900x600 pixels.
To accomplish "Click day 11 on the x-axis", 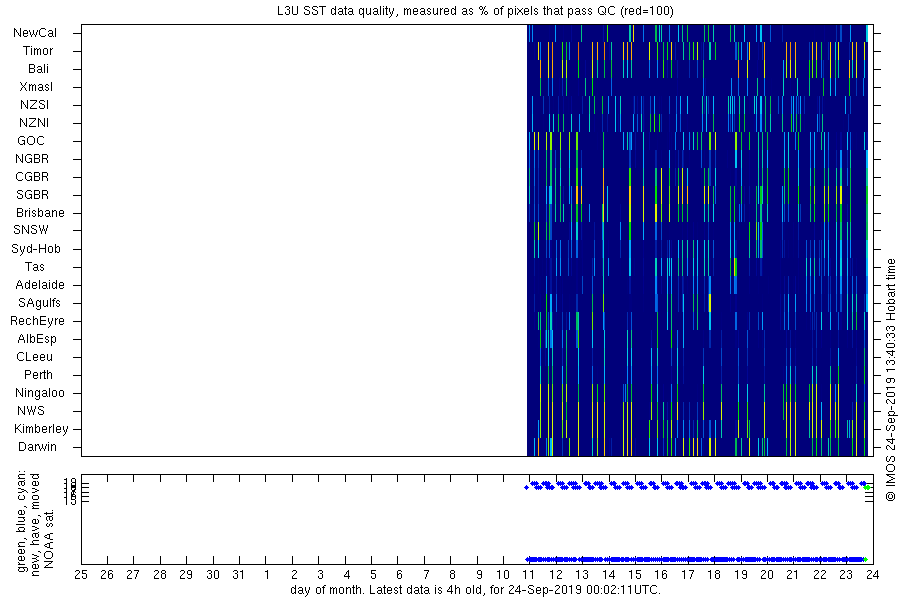I will [529, 575].
